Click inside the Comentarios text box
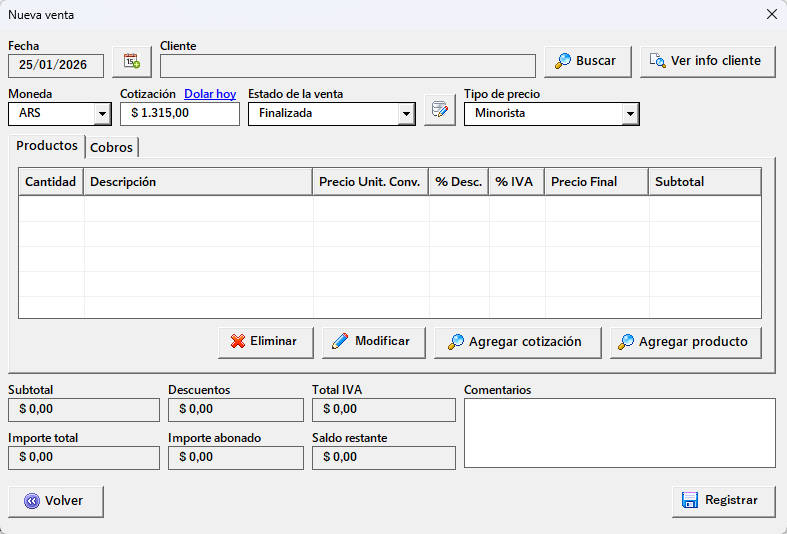 tap(620, 433)
